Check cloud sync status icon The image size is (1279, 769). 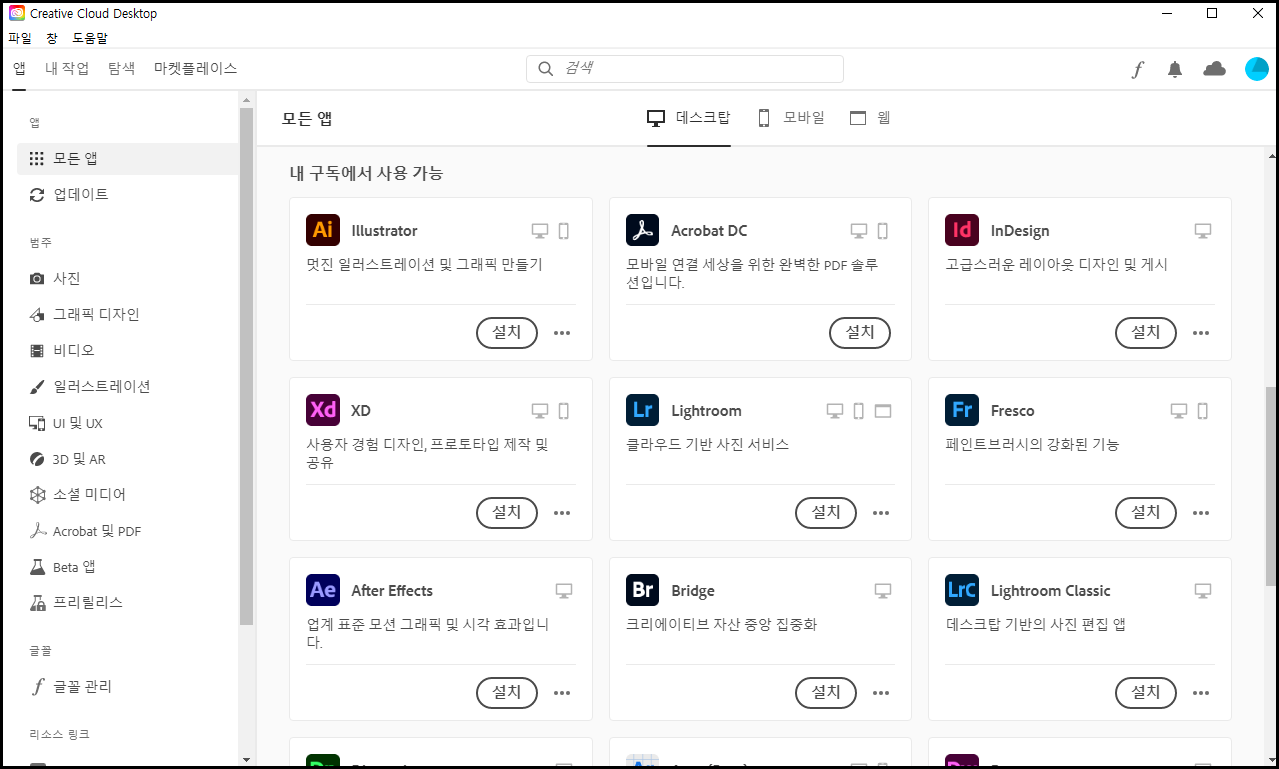tap(1214, 69)
